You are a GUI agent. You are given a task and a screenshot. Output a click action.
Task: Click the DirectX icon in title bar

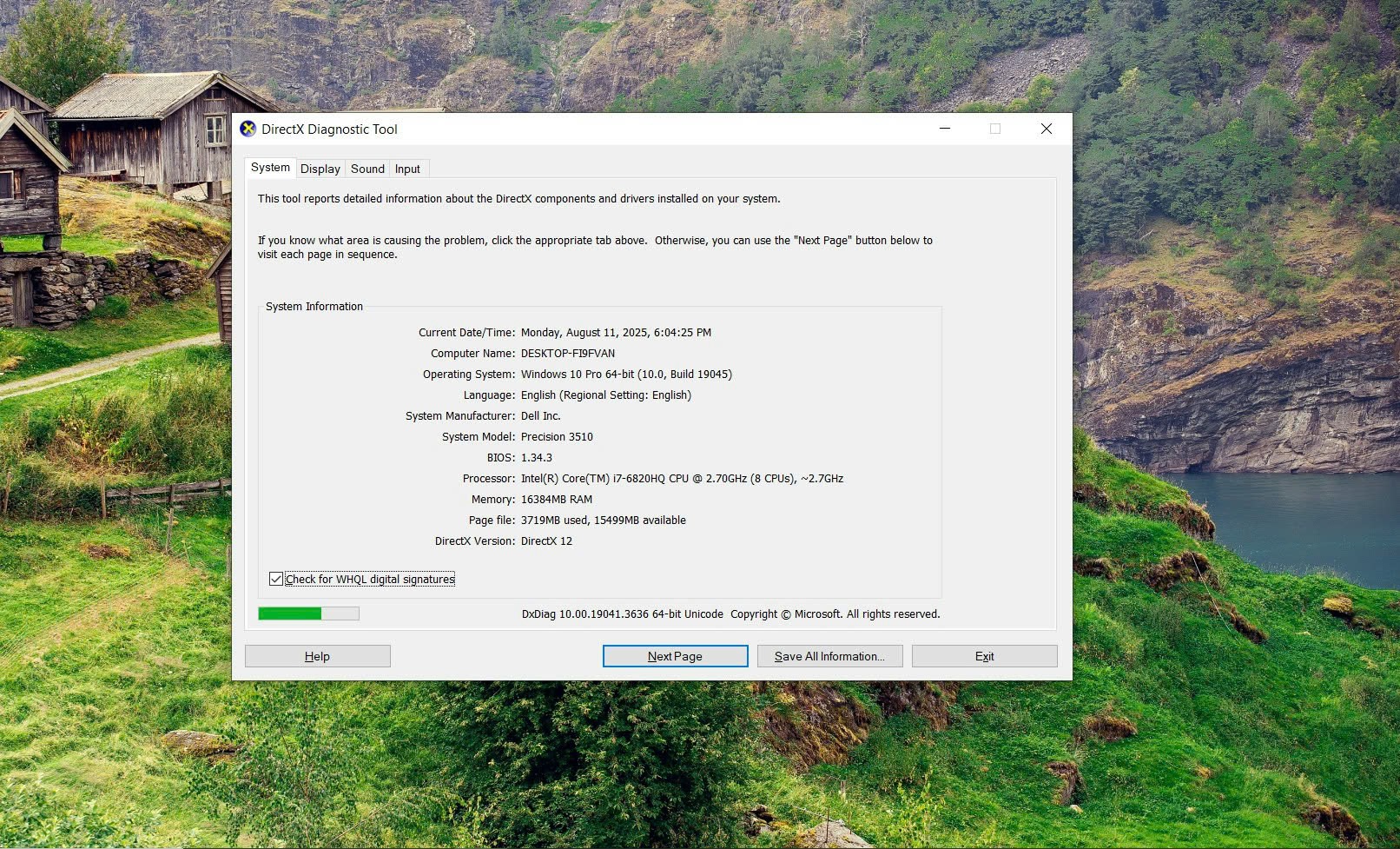coord(248,129)
